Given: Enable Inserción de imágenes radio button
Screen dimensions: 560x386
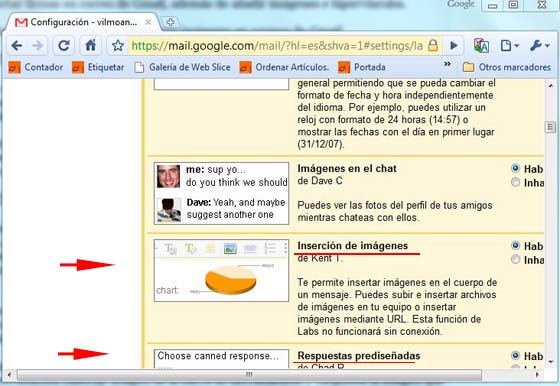Looking at the screenshot, I should [515, 246].
